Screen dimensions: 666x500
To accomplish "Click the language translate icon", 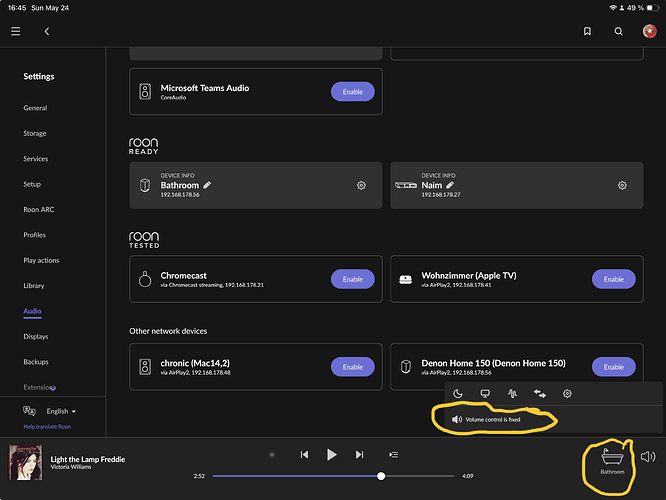I will click(x=29, y=411).
